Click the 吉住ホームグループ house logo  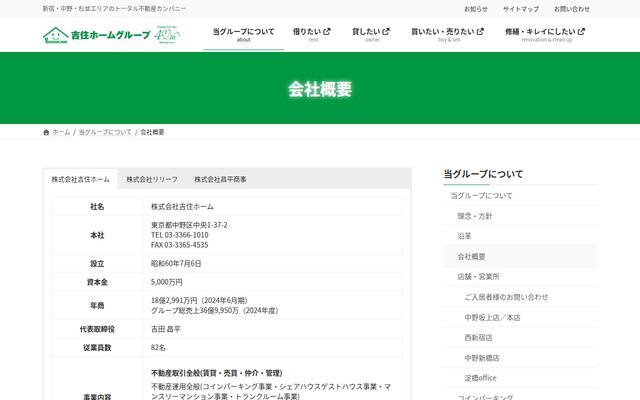click(x=97, y=35)
